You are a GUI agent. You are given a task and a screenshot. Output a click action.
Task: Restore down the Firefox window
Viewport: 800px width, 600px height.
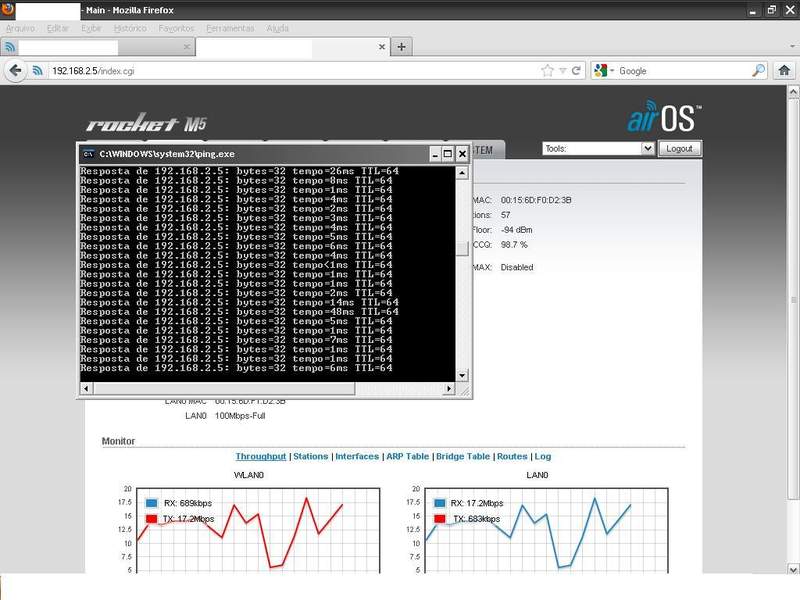tap(771, 10)
